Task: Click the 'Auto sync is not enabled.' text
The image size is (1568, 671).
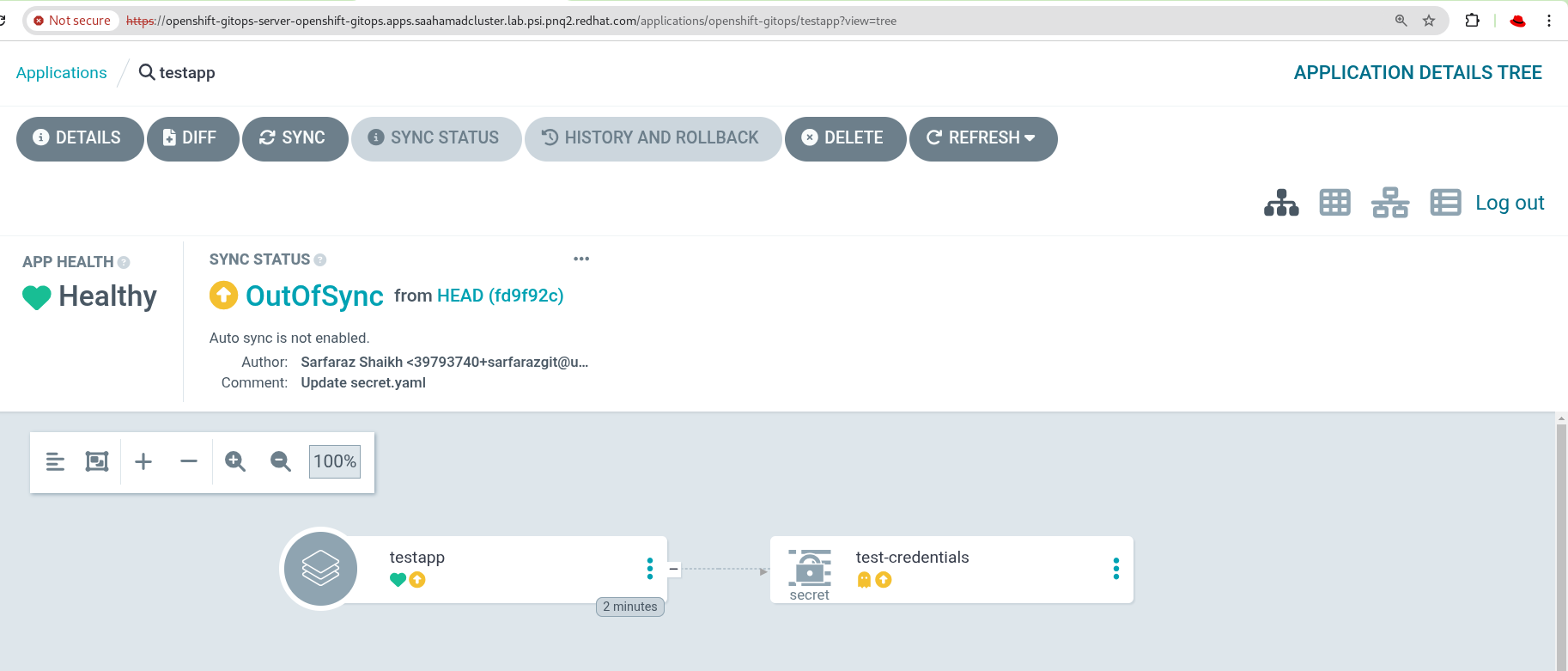Action: click(x=289, y=338)
